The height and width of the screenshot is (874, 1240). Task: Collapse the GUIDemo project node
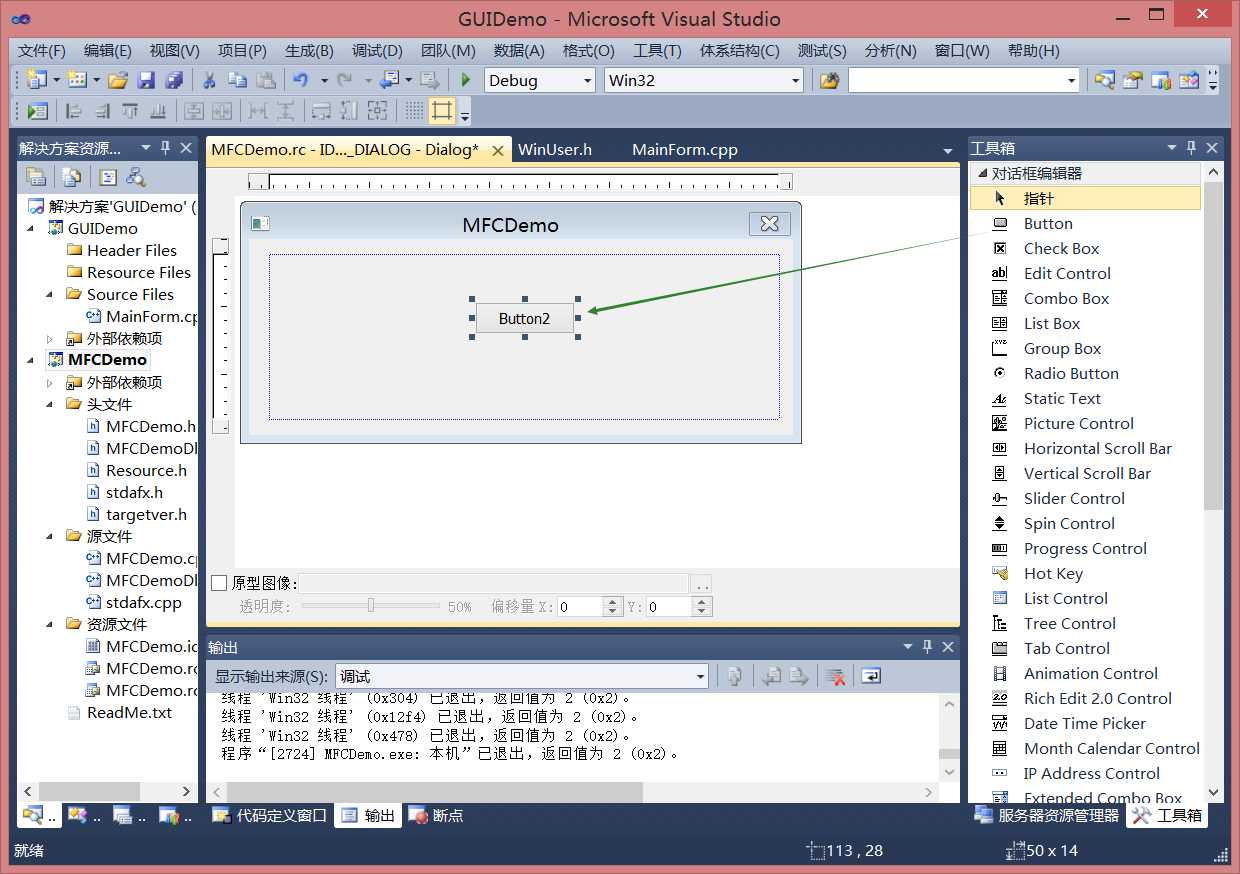coord(30,228)
